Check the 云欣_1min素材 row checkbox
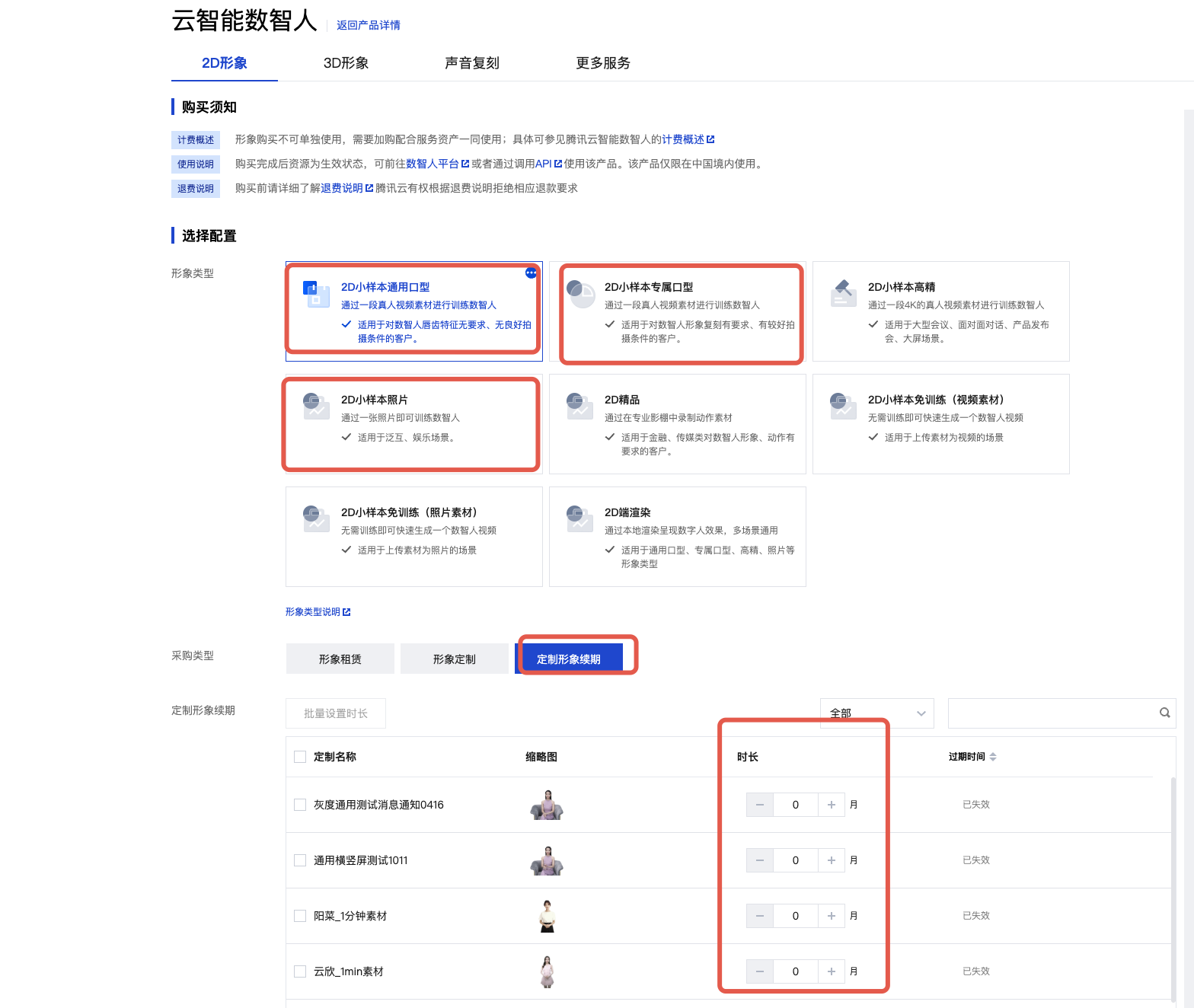Image resolution: width=1194 pixels, height=1008 pixels. click(300, 971)
